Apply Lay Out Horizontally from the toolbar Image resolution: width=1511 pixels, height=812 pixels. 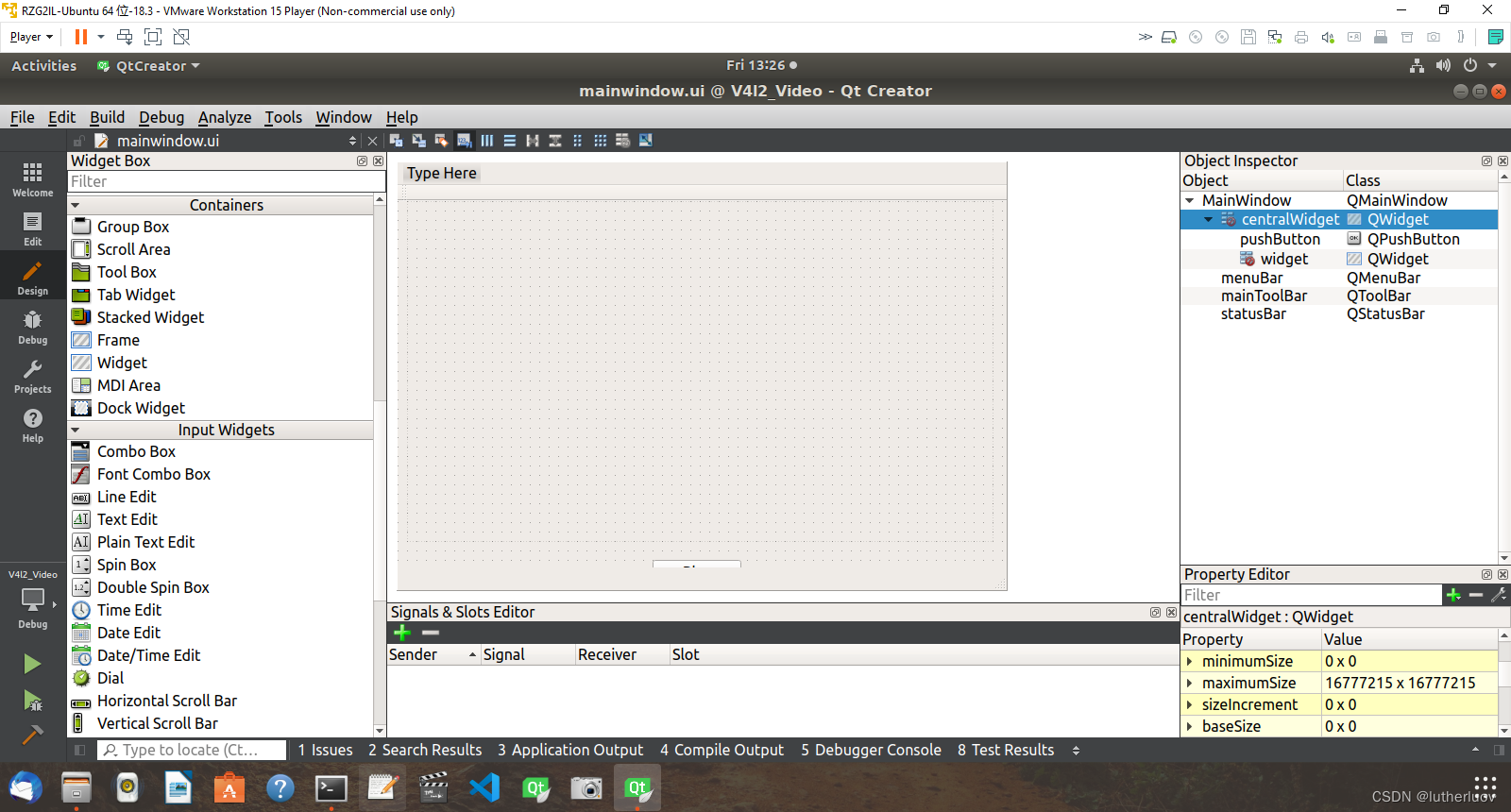487,141
